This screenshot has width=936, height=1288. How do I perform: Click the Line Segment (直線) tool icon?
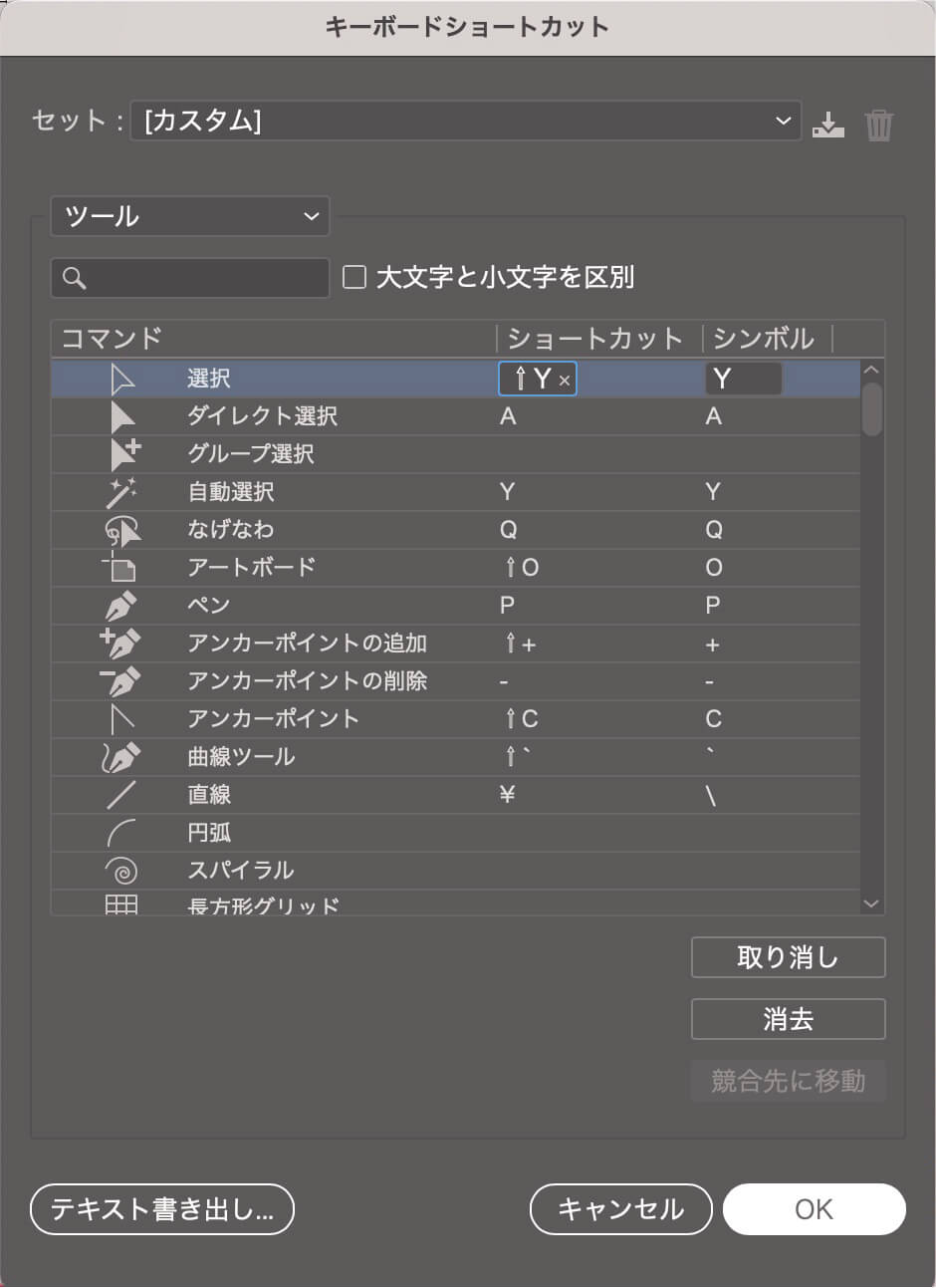[x=122, y=795]
